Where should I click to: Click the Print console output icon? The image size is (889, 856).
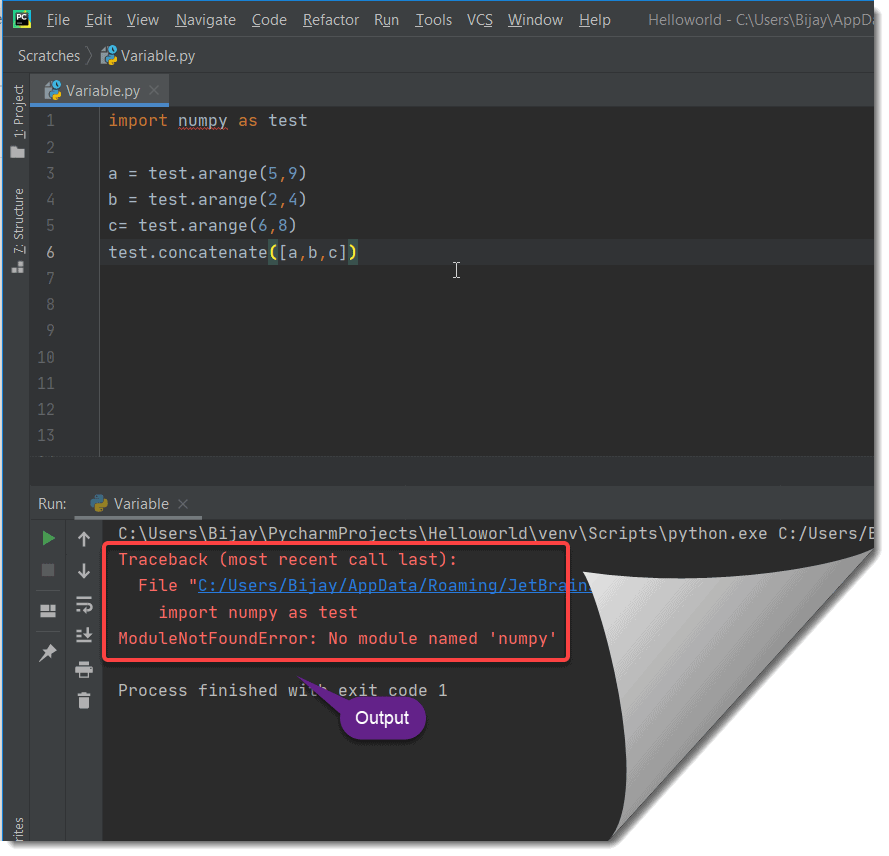coord(84,669)
